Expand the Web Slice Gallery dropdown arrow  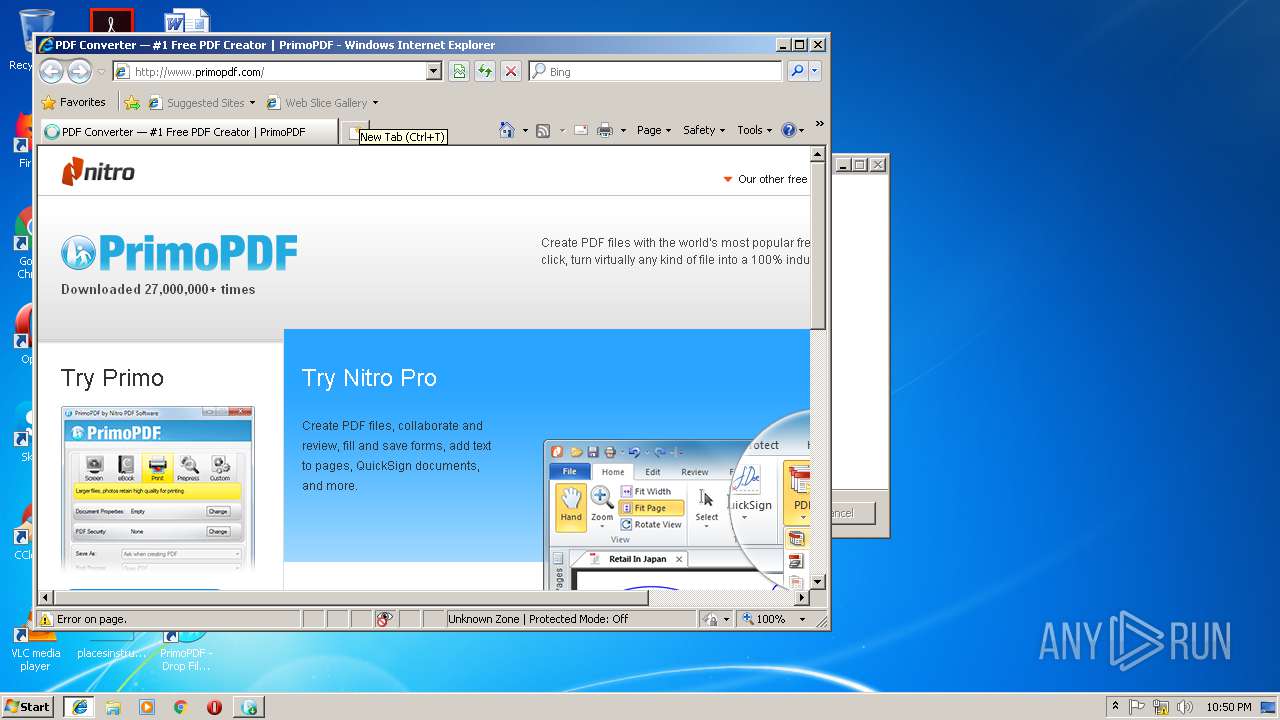coord(375,102)
